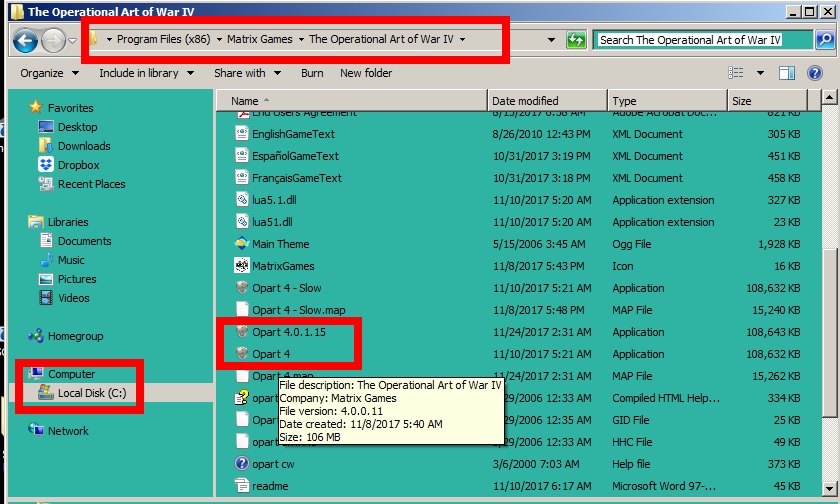This screenshot has width=840, height=504.
Task: Expand arrow after The Operational Art of War IV
Action: [x=462, y=40]
